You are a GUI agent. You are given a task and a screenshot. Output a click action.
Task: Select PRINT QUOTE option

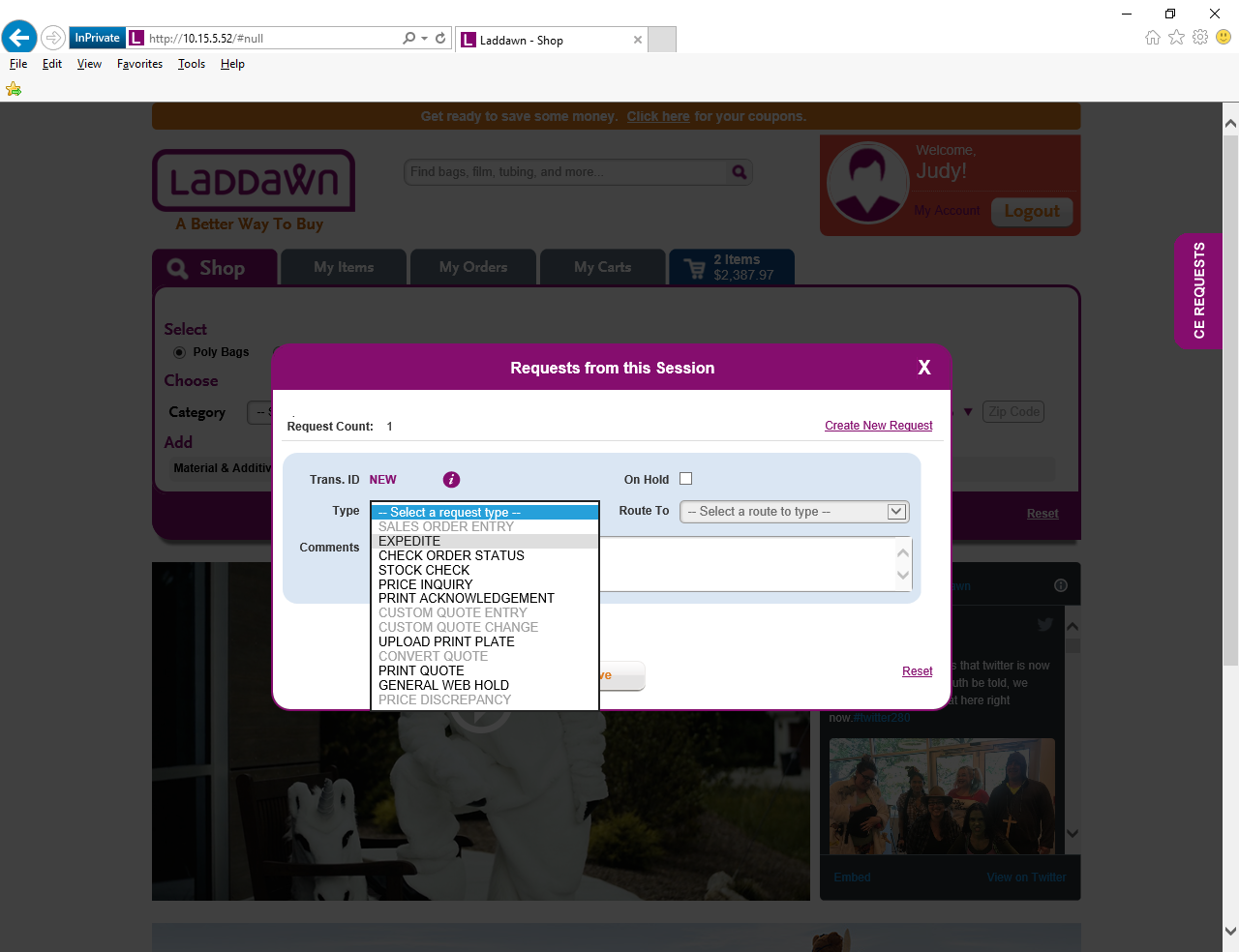point(485,671)
